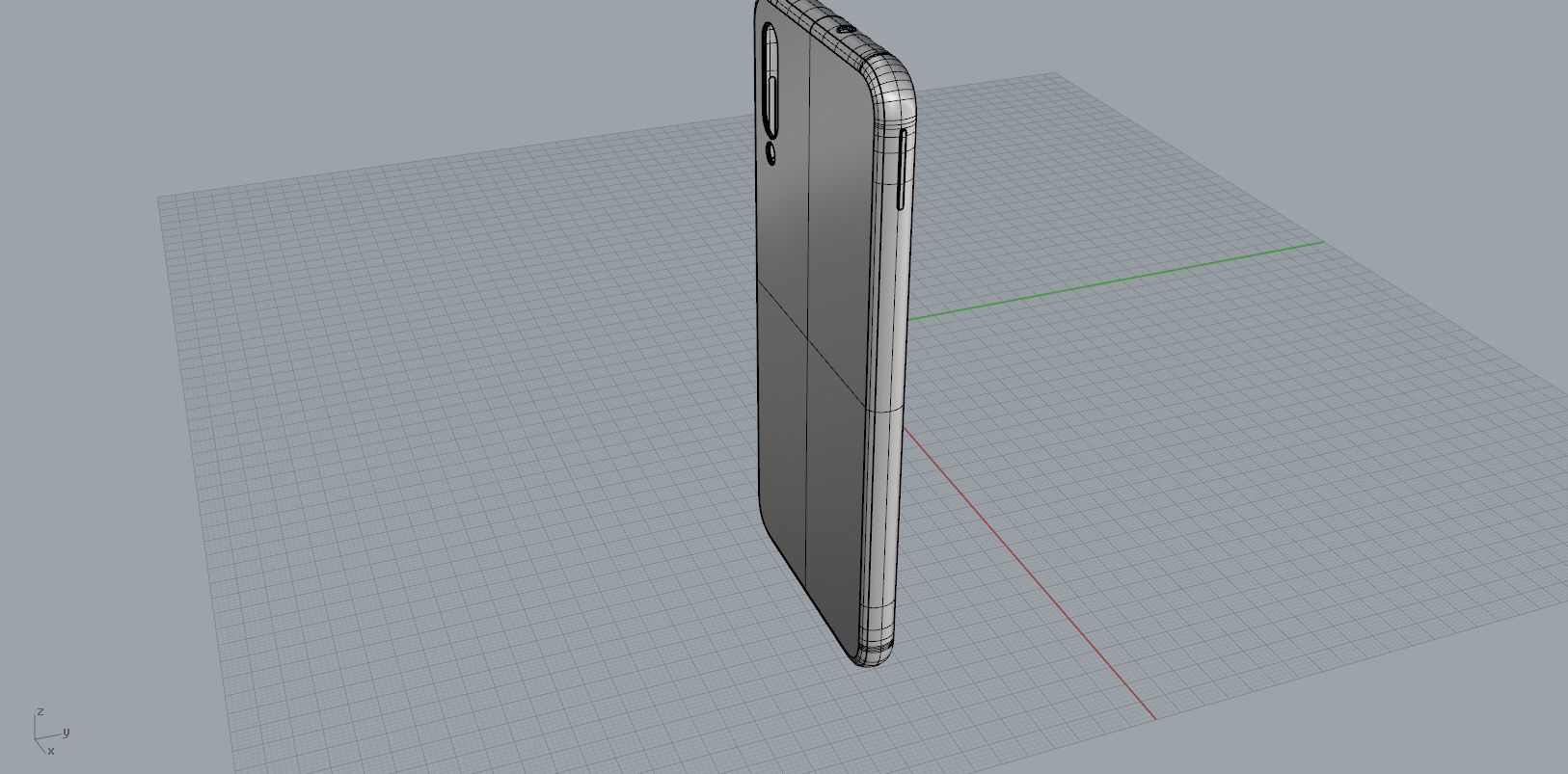
Task: Select the small port hole on phone top edge
Action: tap(846, 30)
